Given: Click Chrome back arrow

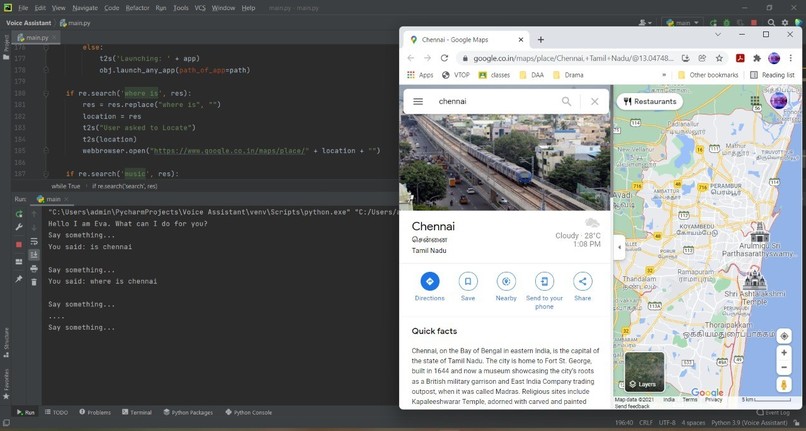Looking at the screenshot, I should (x=410, y=58).
